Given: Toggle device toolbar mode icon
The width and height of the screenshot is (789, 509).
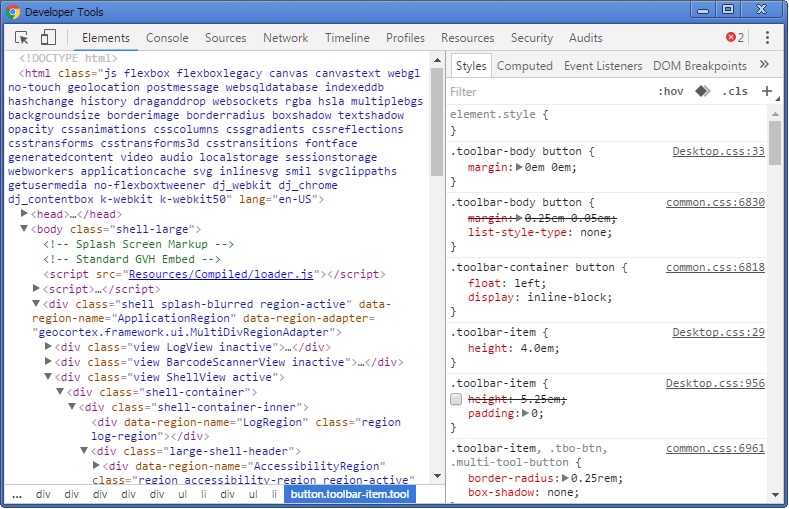Looking at the screenshot, I should pos(48,37).
